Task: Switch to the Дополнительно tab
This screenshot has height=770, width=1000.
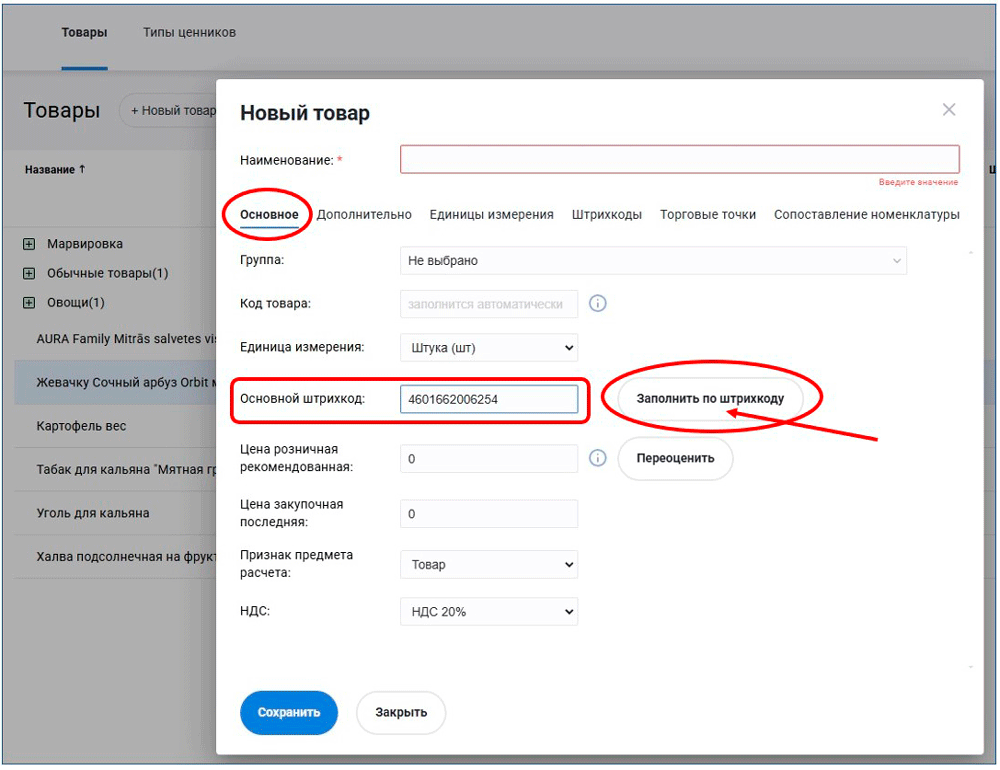Action: pos(364,214)
